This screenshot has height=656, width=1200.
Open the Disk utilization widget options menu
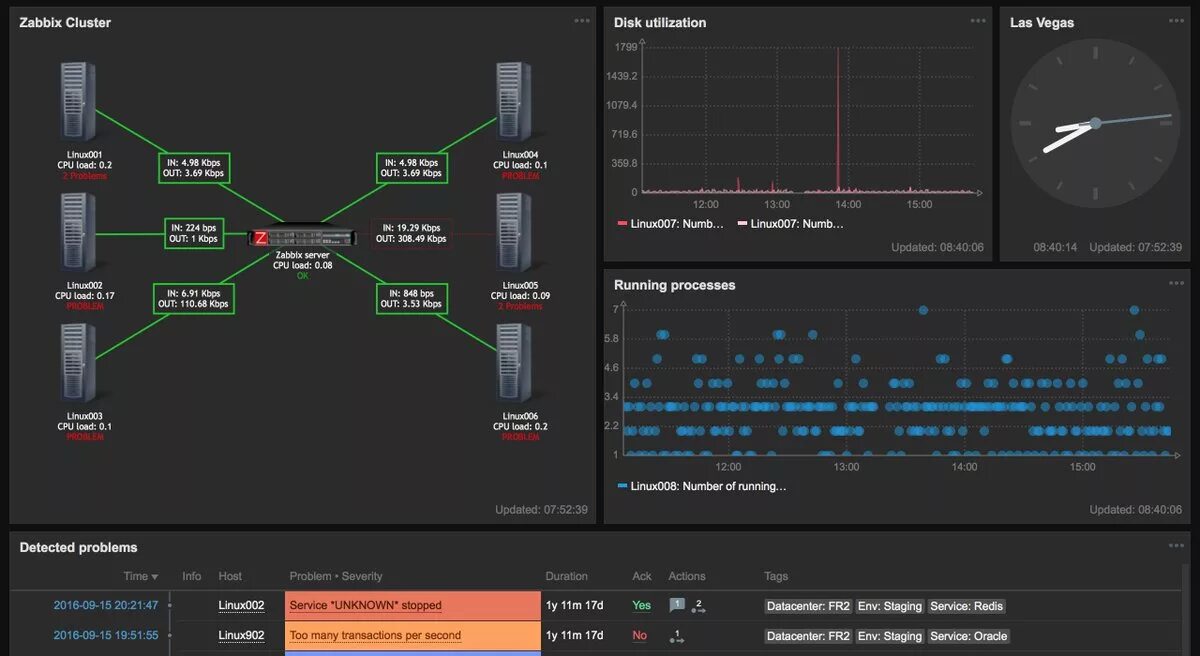pos(978,21)
